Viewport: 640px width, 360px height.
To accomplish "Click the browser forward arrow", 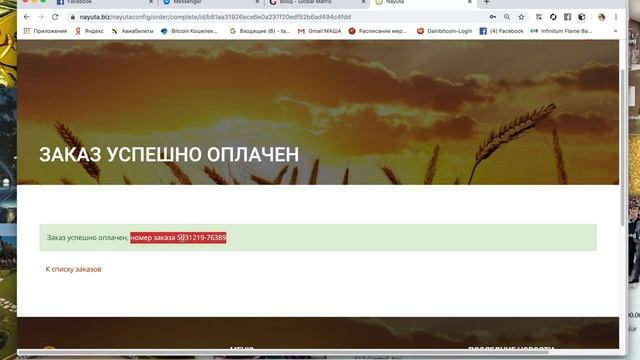I will click(x=41, y=17).
